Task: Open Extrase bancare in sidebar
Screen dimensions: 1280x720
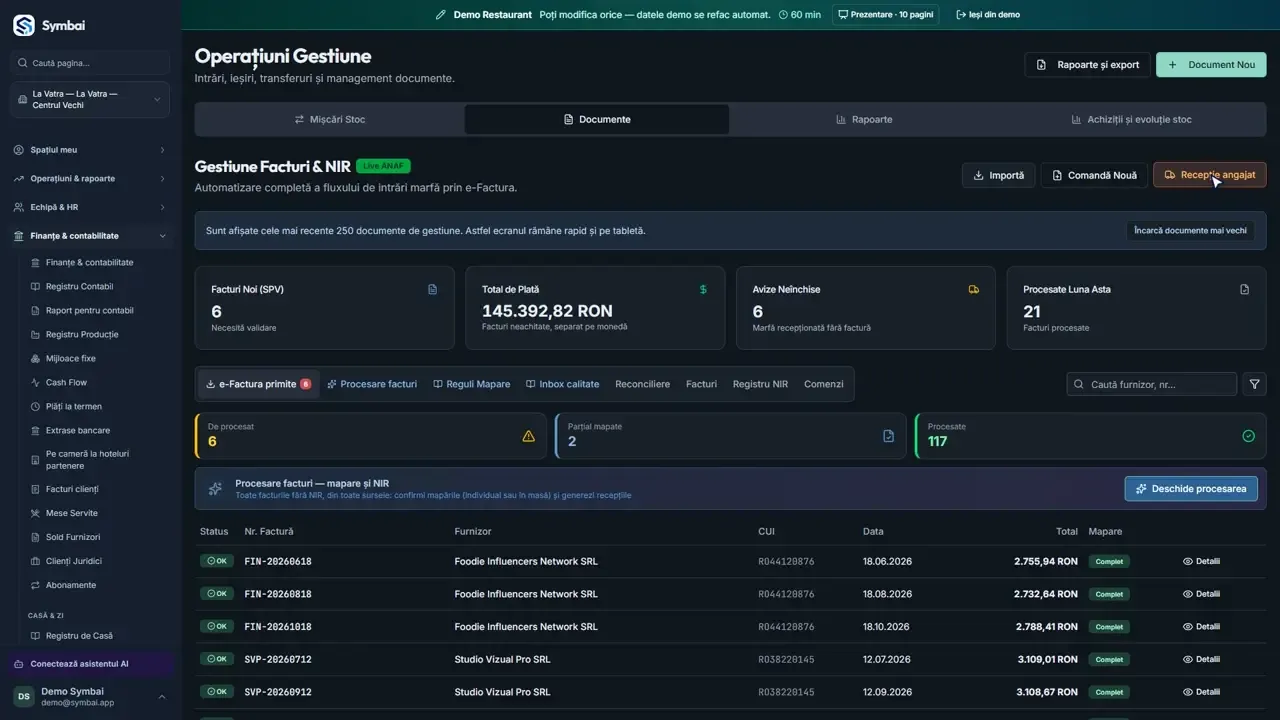Action: pos(77,431)
